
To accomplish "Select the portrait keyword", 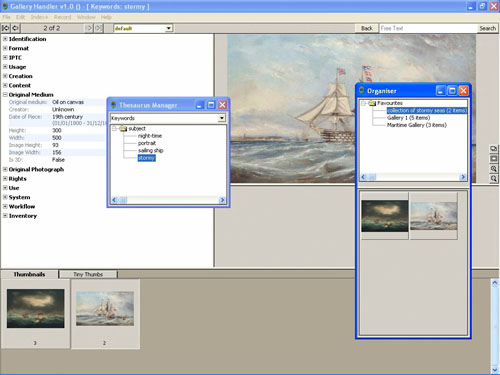I will click(147, 143).
